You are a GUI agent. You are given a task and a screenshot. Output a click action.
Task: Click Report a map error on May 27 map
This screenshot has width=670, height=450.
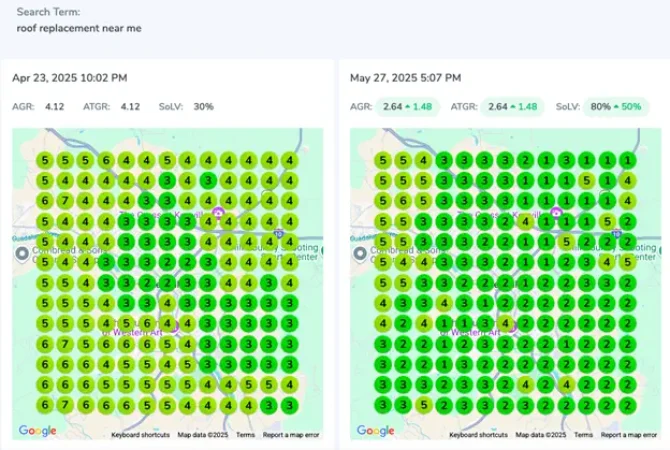tap(630, 435)
